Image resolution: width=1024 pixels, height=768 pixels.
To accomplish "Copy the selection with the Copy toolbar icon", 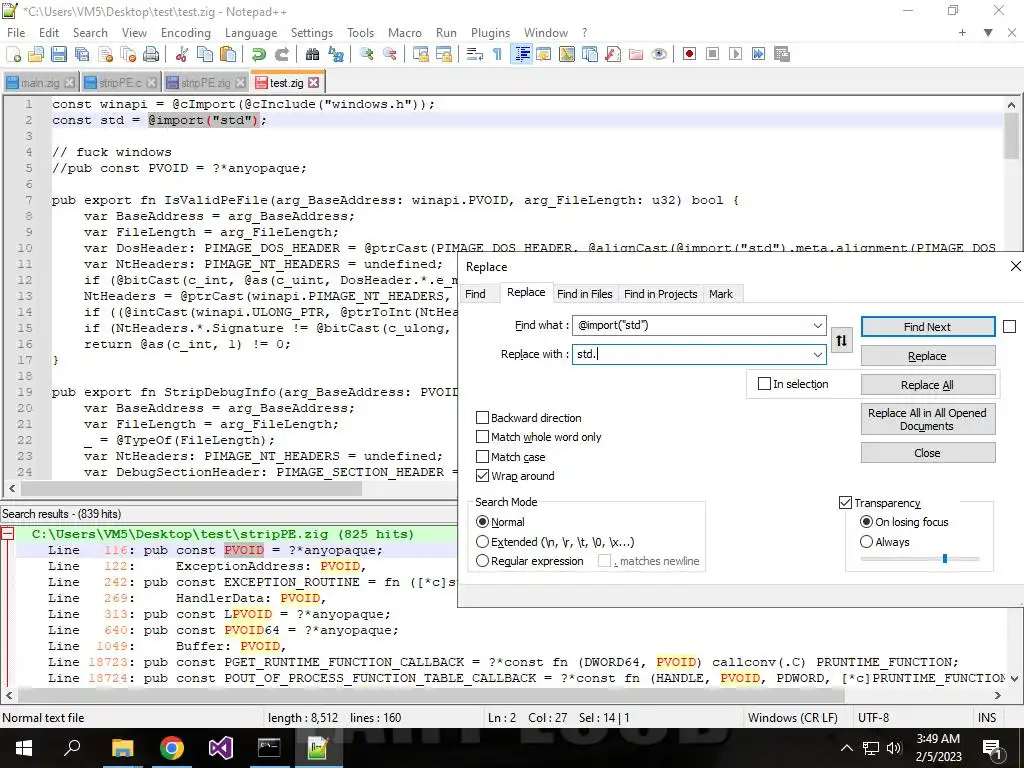I will pos(205,54).
